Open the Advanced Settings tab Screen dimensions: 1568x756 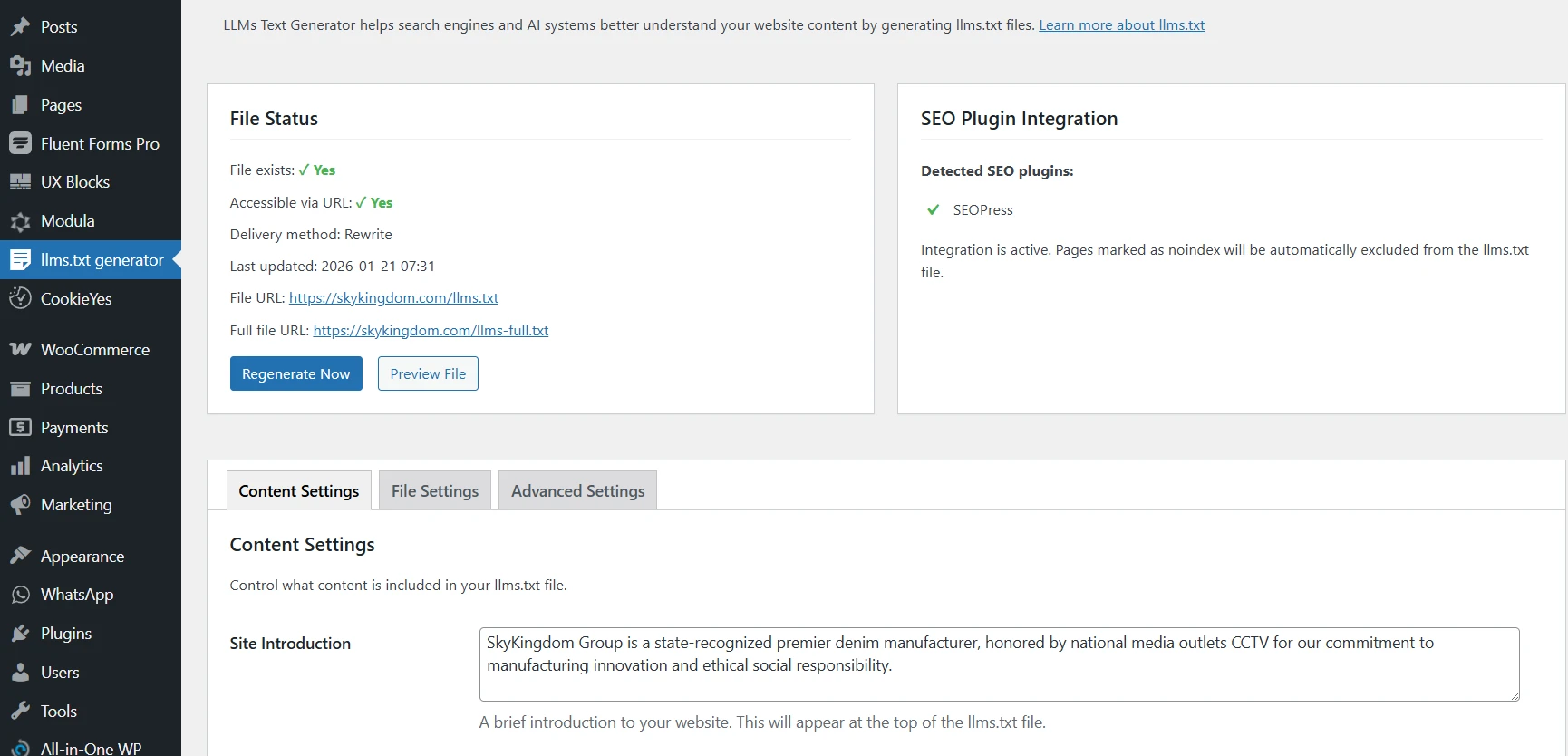(577, 490)
